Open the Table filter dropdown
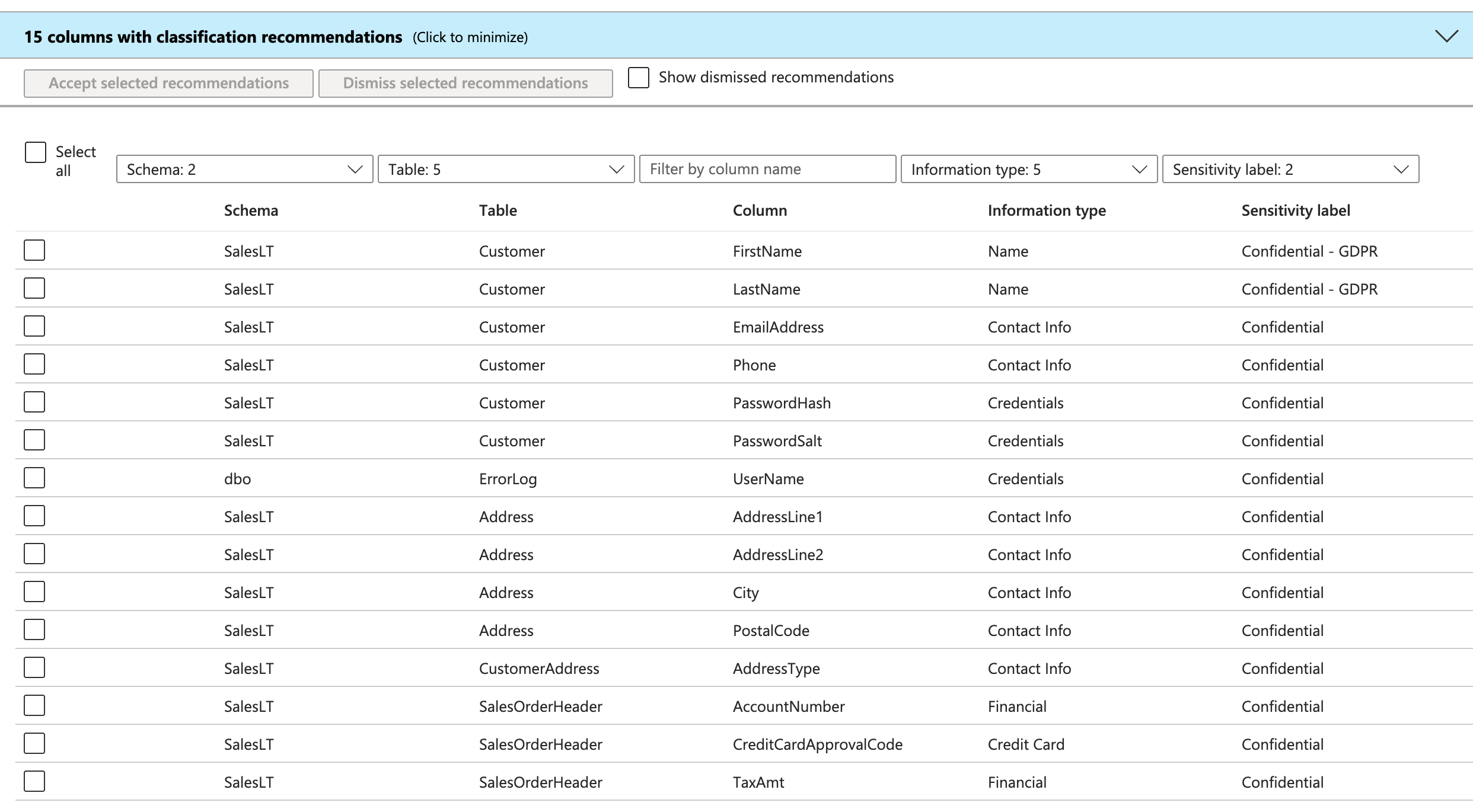This screenshot has height=812, width=1473. (x=506, y=170)
